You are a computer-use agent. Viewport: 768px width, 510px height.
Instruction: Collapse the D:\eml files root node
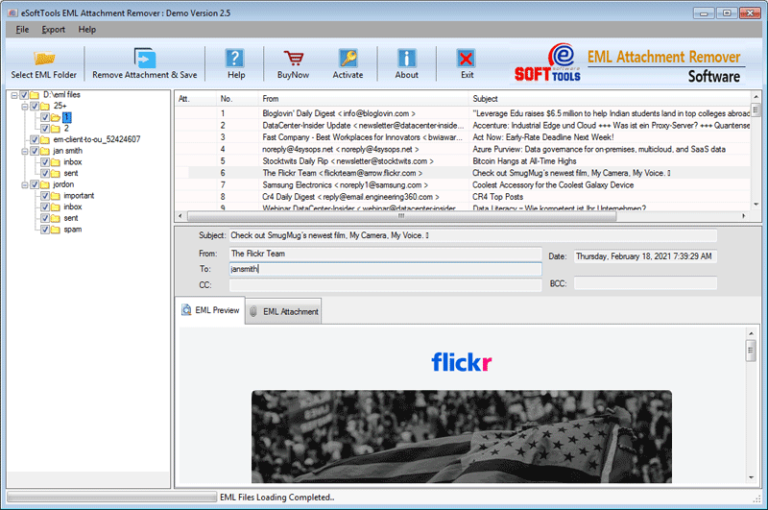pyautogui.click(x=14, y=95)
